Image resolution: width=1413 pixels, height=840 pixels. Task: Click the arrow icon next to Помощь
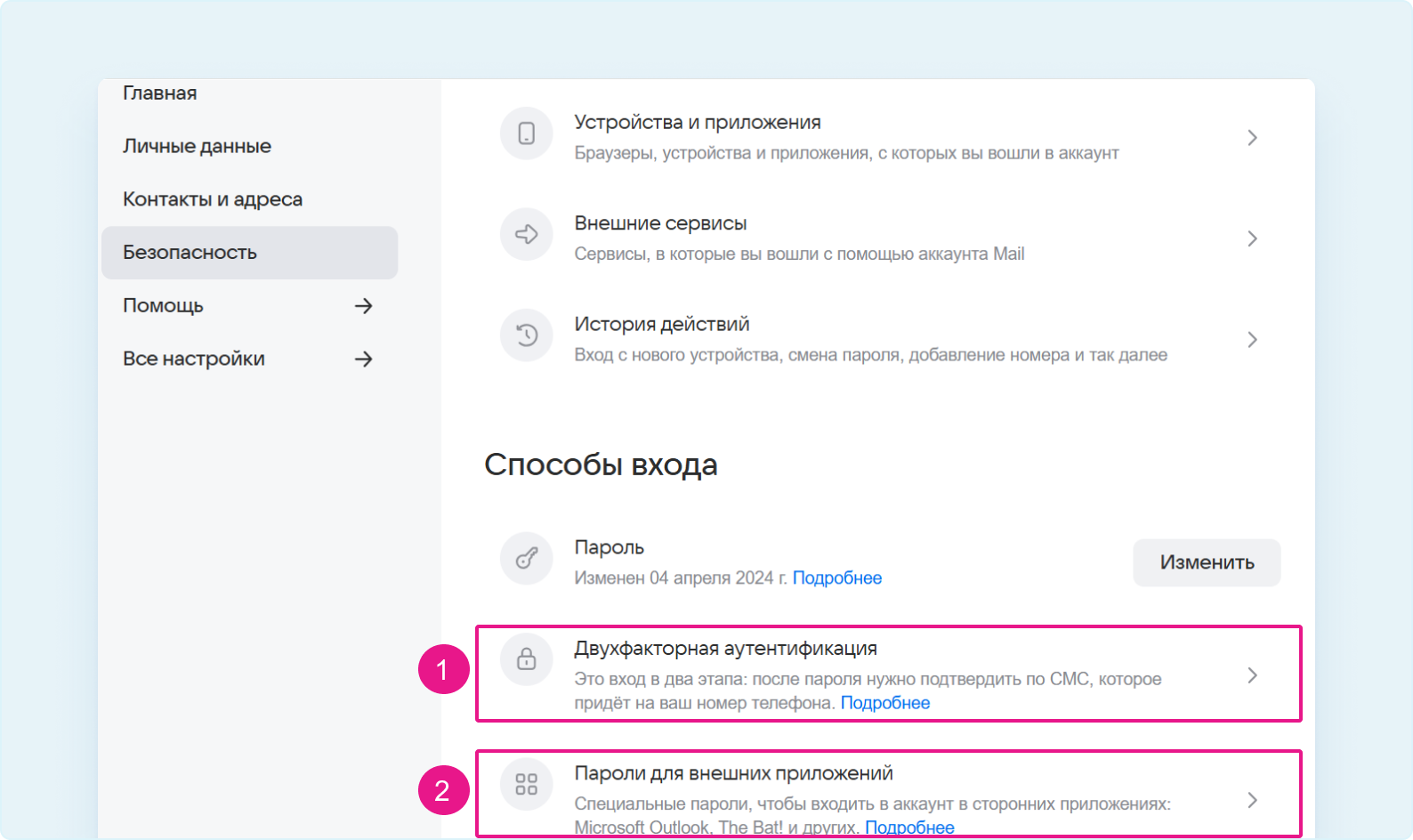pyautogui.click(x=363, y=306)
